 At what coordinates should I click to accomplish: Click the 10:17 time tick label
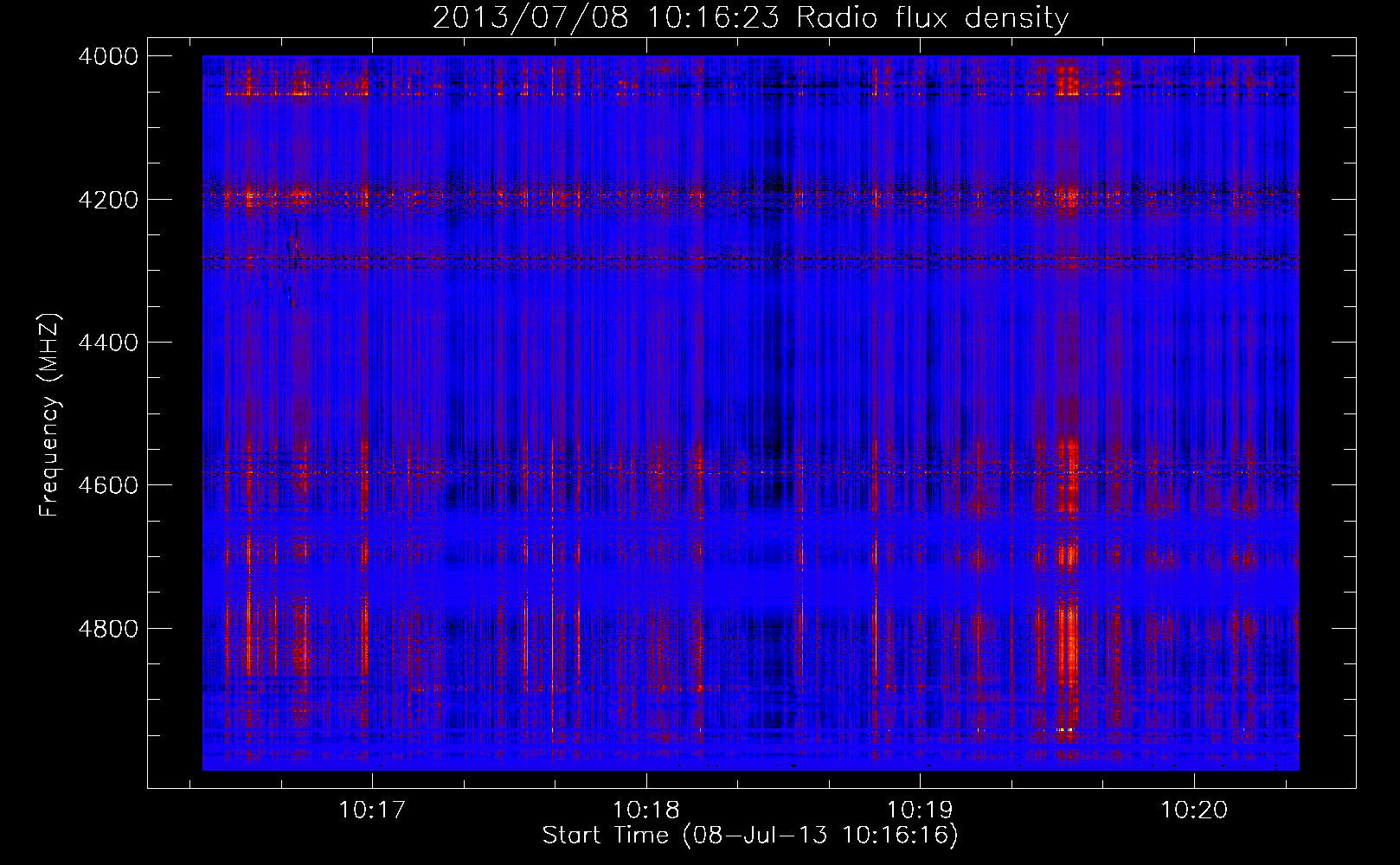pos(372,811)
